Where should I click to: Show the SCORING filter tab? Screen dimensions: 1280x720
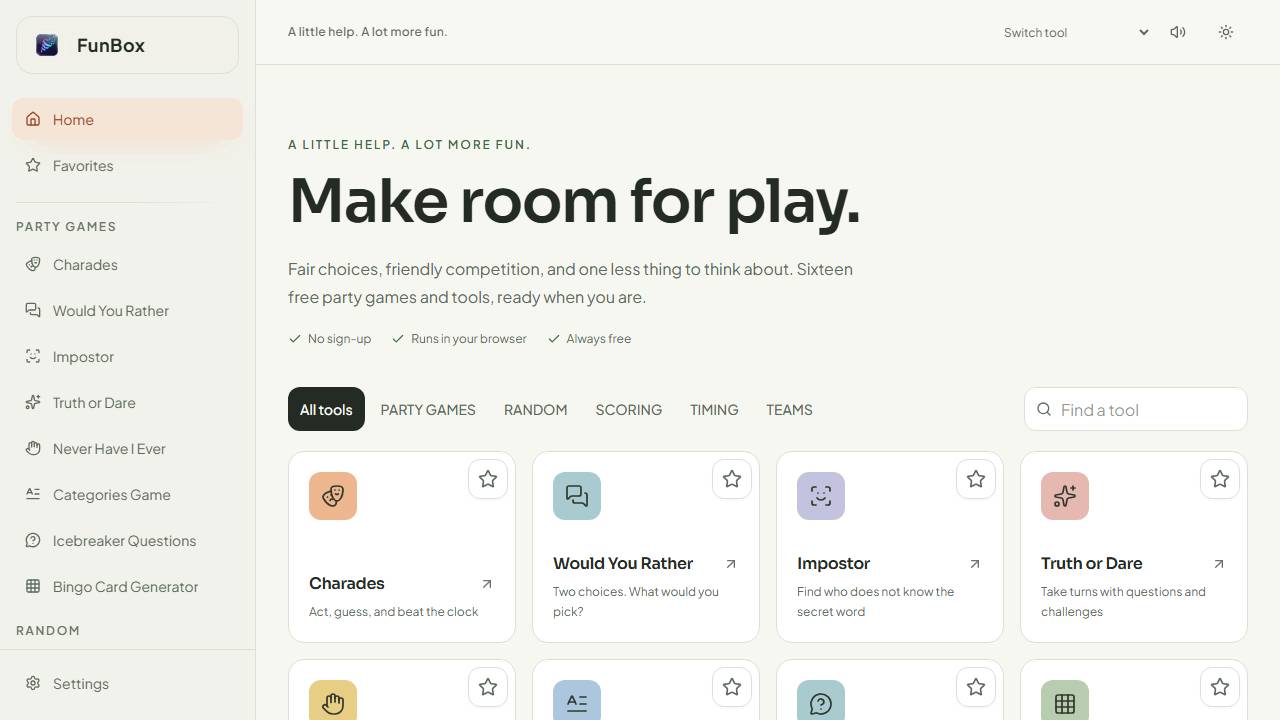pos(629,409)
